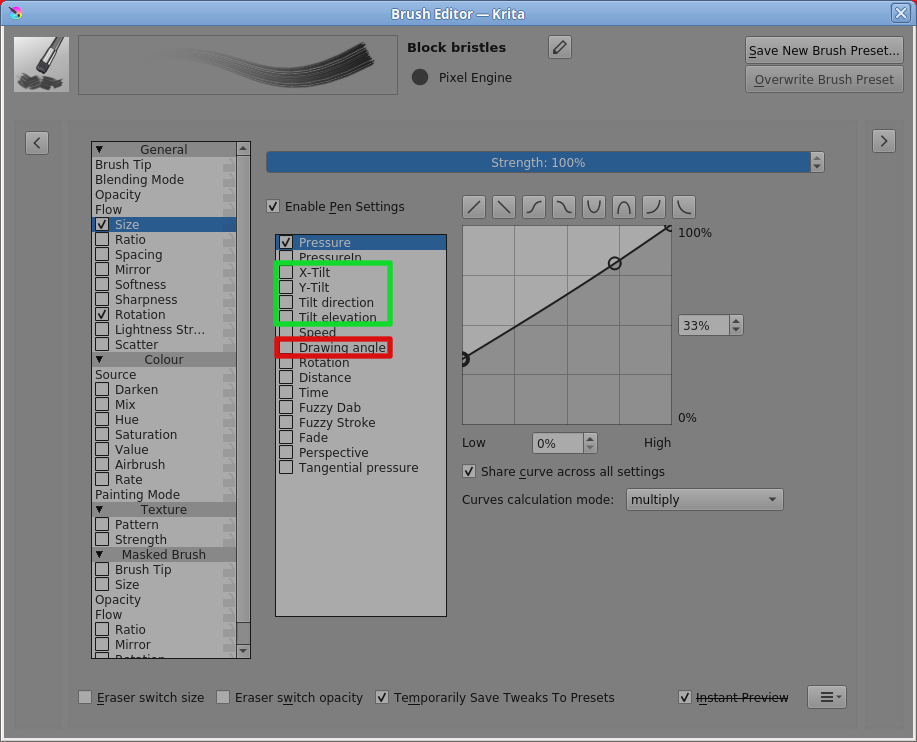917x742 pixels.
Task: Increase the 33% curve point value
Action: click(x=736, y=320)
